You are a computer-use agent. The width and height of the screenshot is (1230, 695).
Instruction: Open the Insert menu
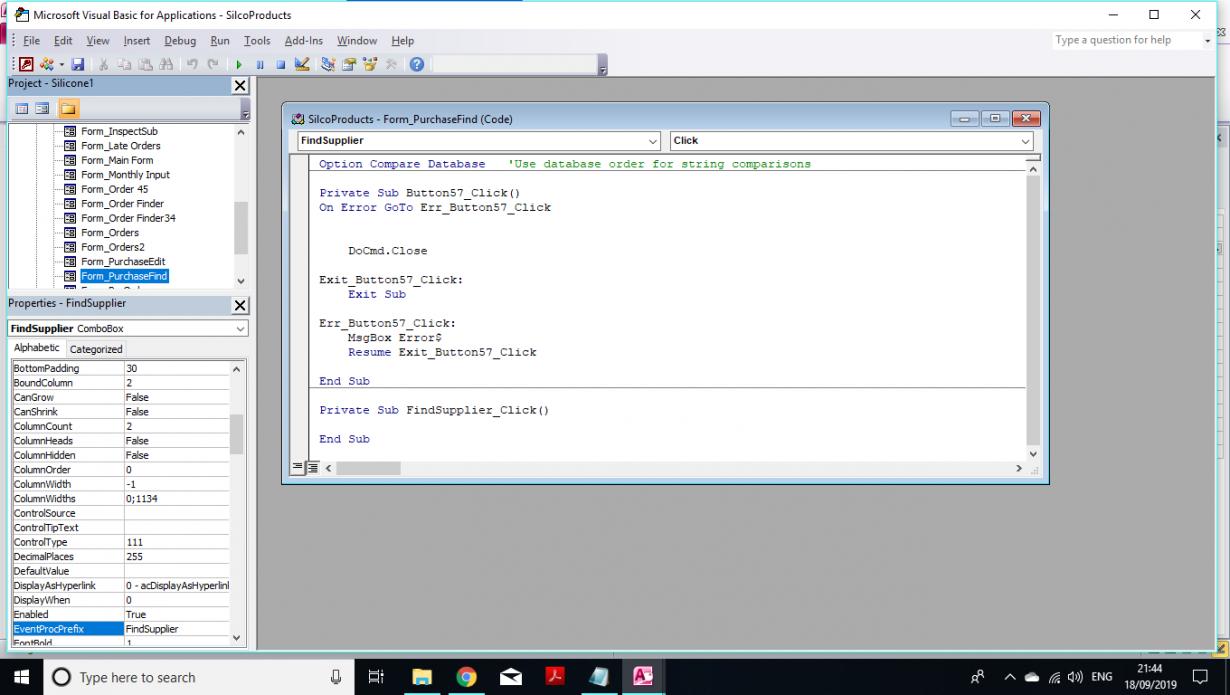pyautogui.click(x=137, y=41)
